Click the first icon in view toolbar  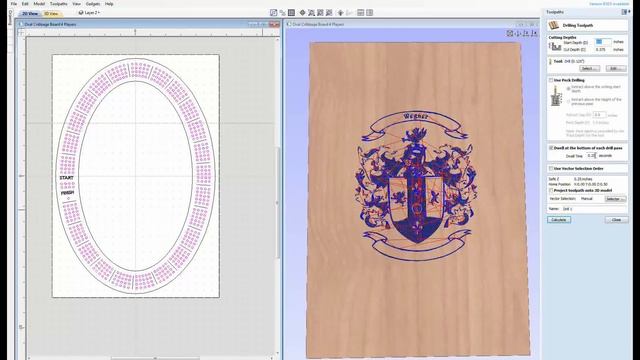(x=273, y=13)
